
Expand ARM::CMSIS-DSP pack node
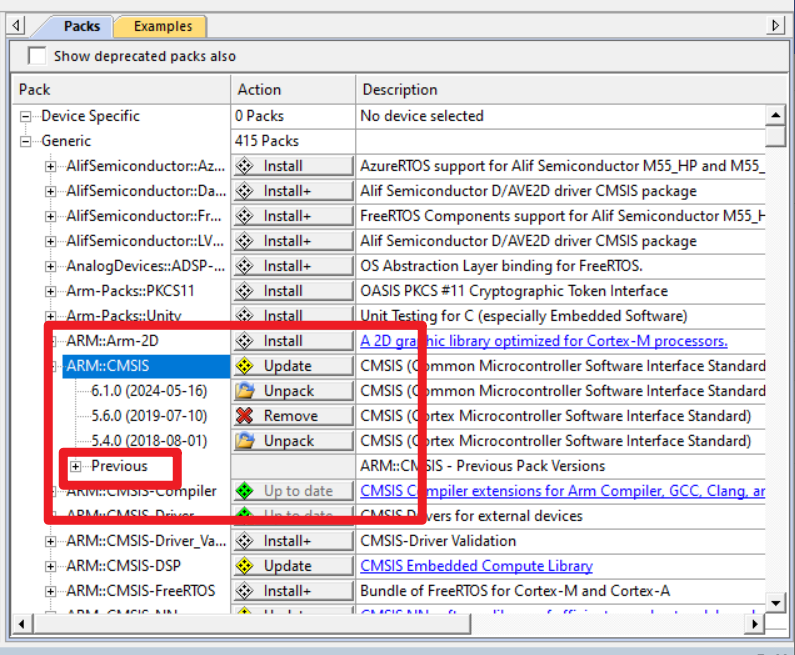50,566
